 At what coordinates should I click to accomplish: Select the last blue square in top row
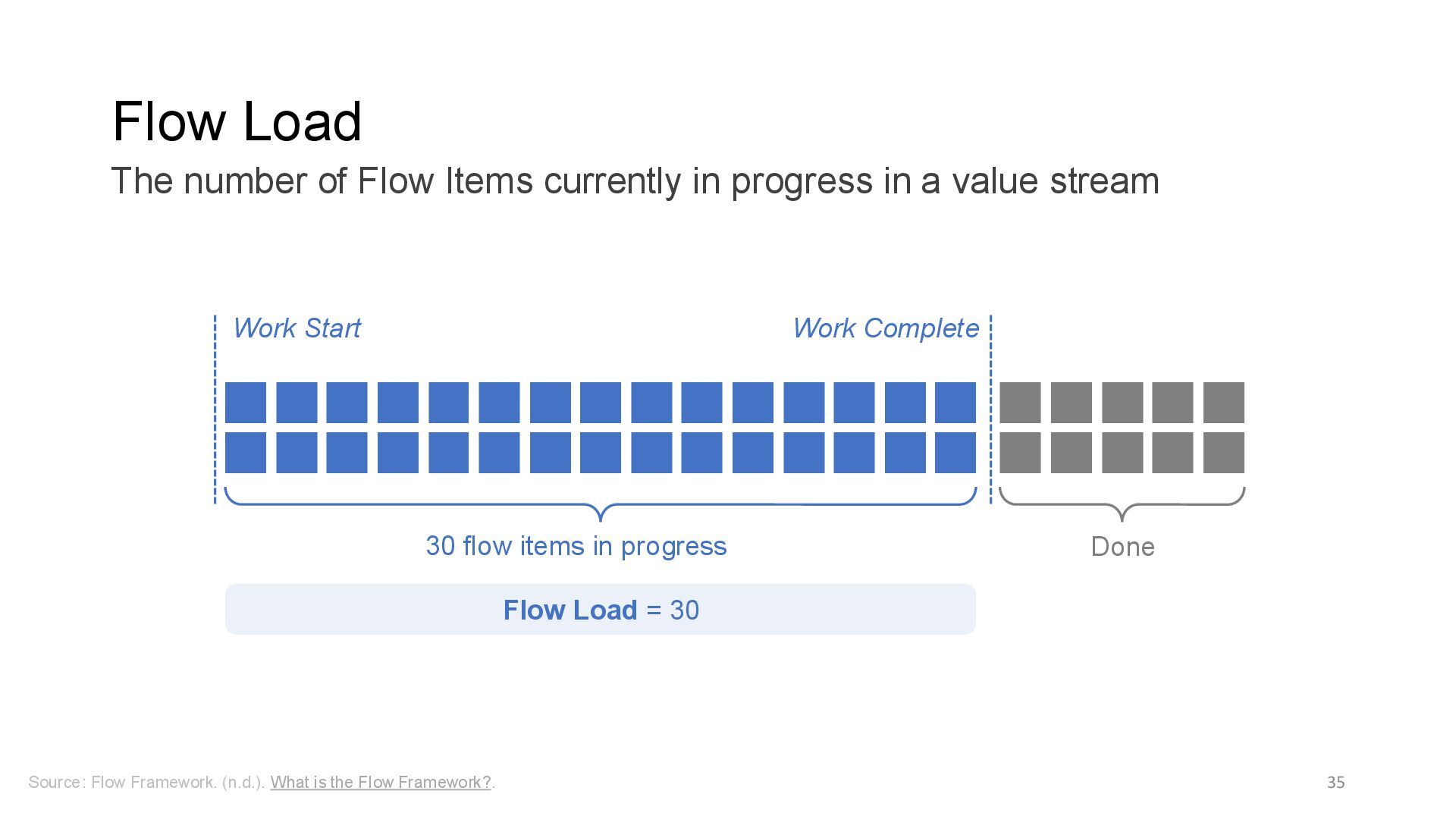click(x=955, y=403)
